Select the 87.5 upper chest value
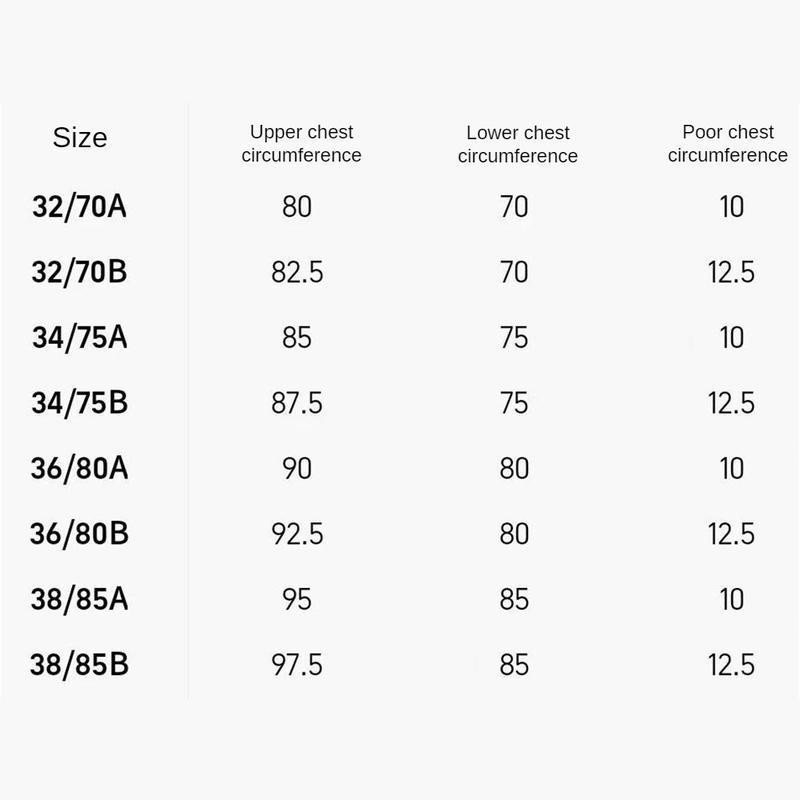 click(297, 403)
